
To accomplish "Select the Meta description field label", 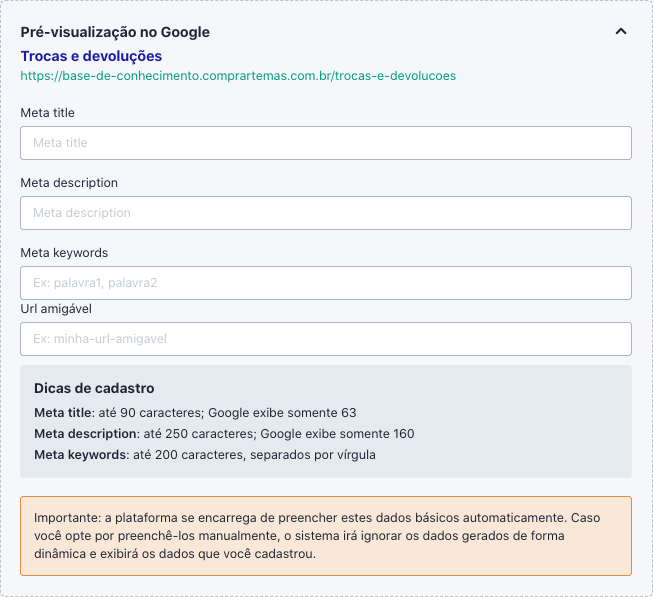I will pos(69,183).
